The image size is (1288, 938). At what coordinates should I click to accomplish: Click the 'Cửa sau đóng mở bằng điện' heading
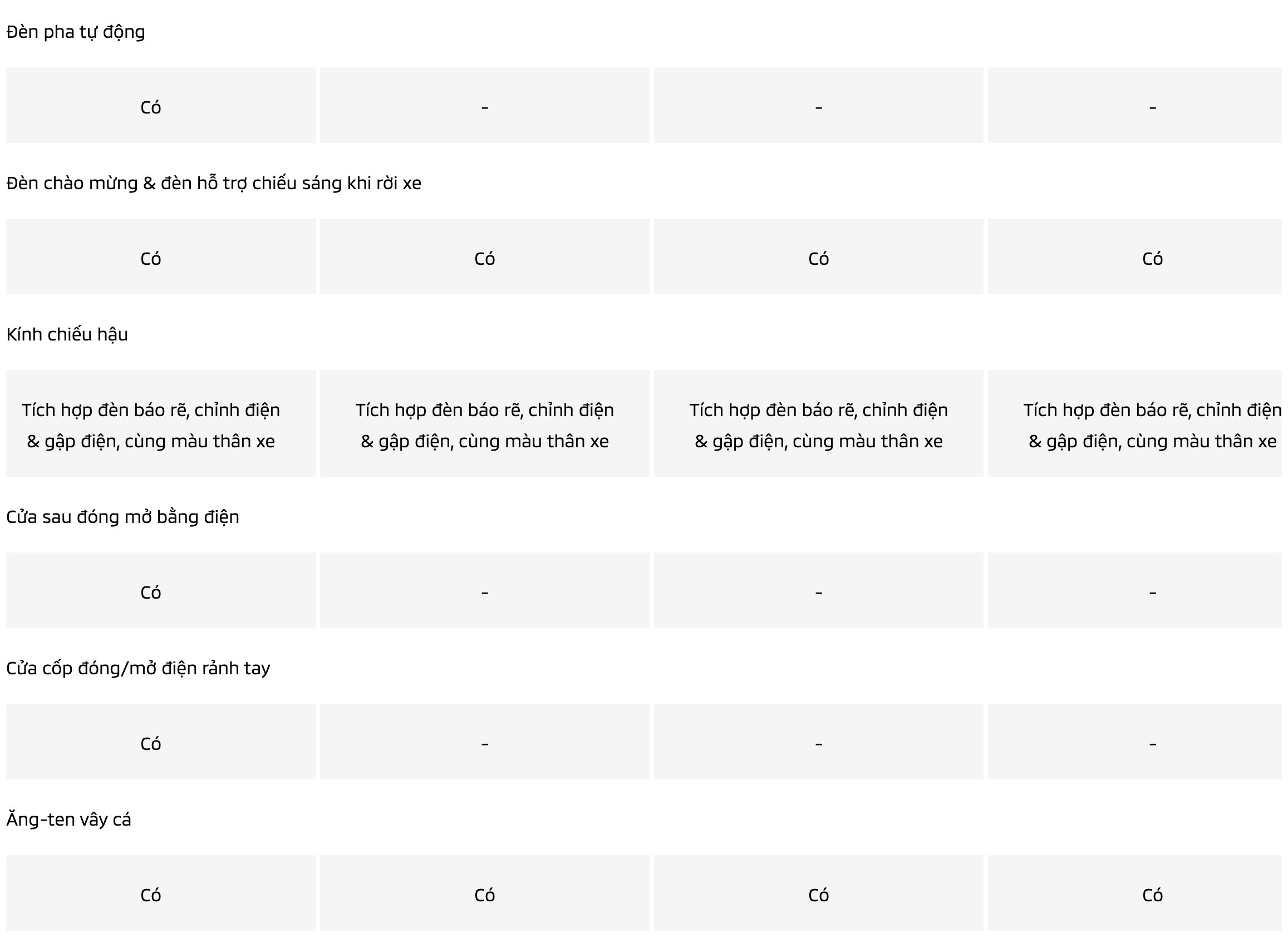point(122,517)
